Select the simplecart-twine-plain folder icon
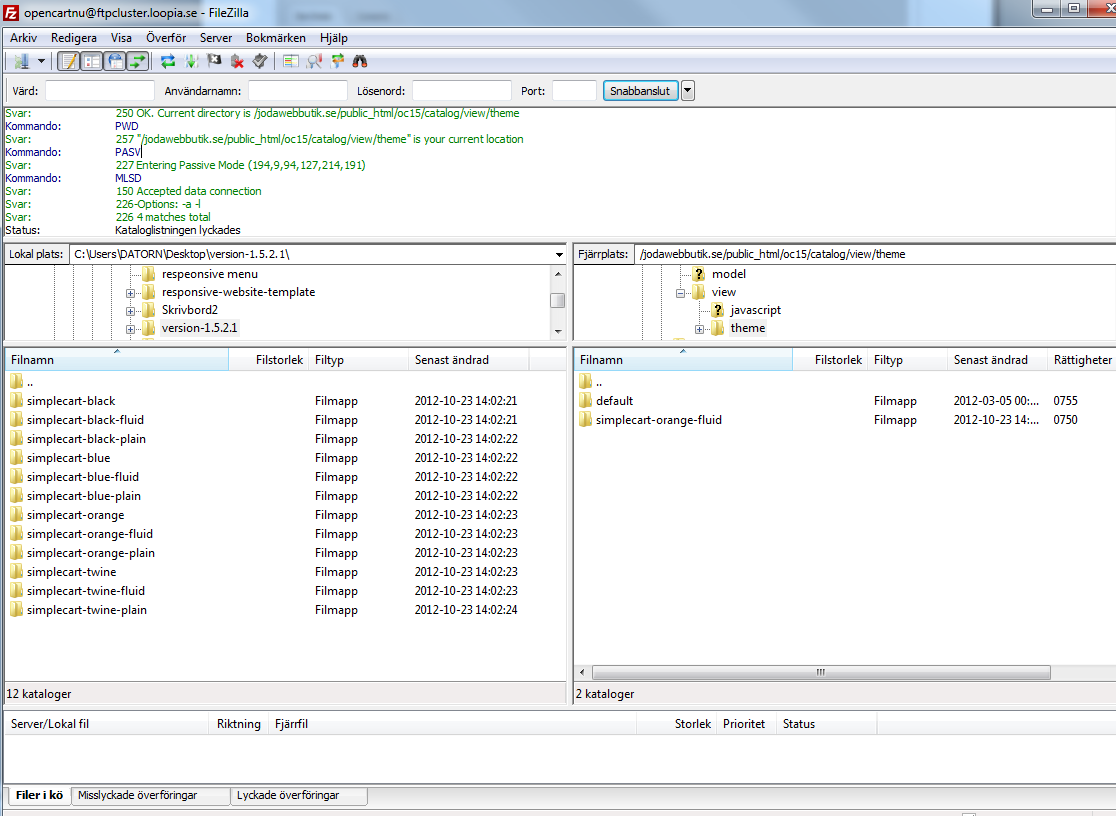Image resolution: width=1116 pixels, height=816 pixels. [x=16, y=610]
